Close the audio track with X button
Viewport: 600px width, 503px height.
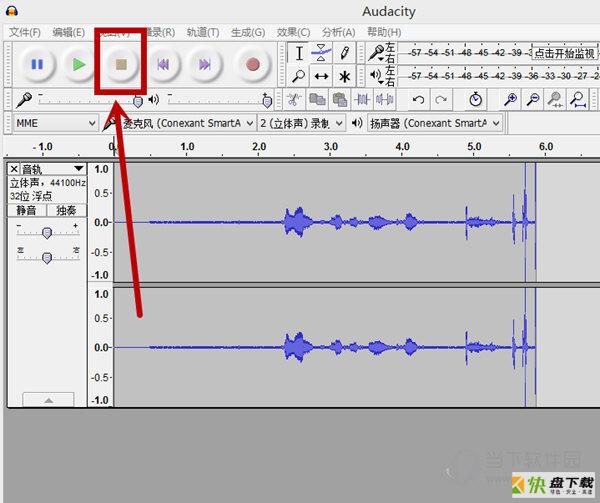click(x=14, y=169)
